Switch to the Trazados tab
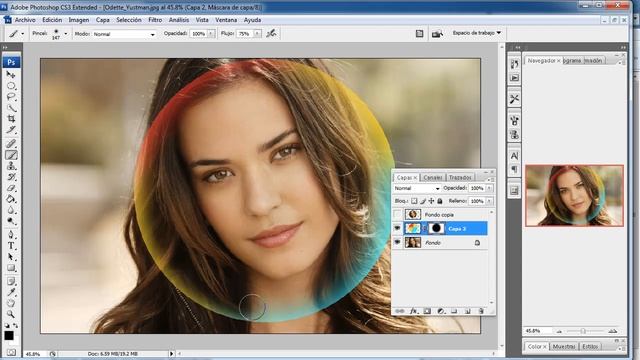Viewport: 640px width, 360px height. tap(460, 177)
